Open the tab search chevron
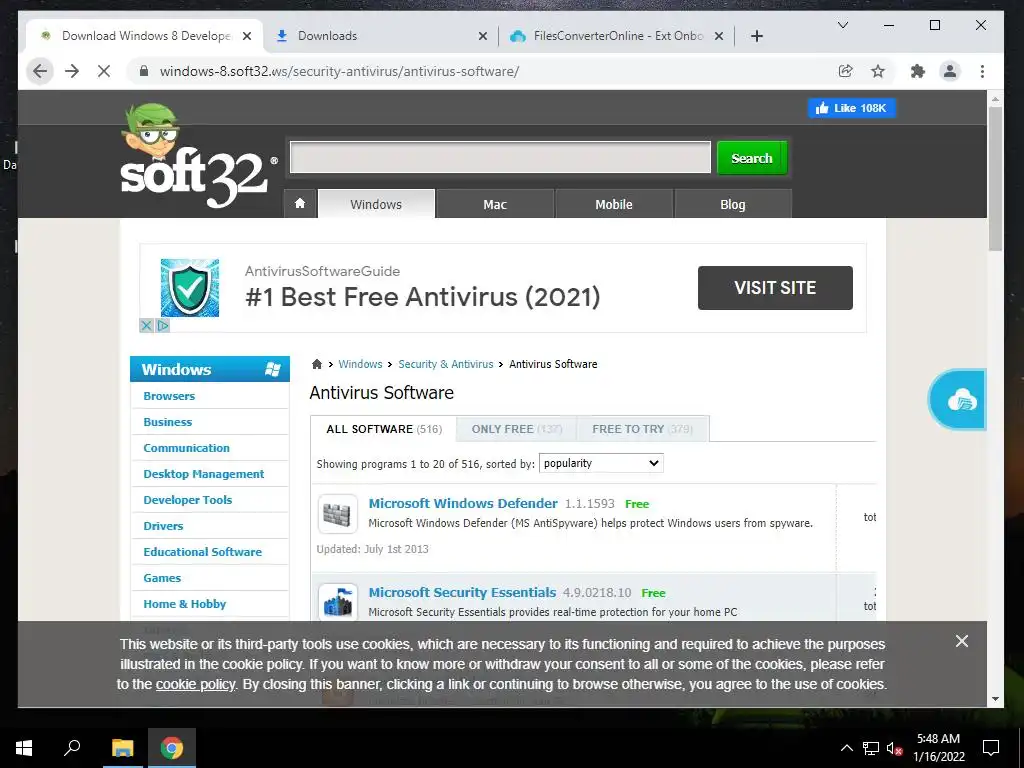Viewport: 1024px width, 768px height. [843, 25]
